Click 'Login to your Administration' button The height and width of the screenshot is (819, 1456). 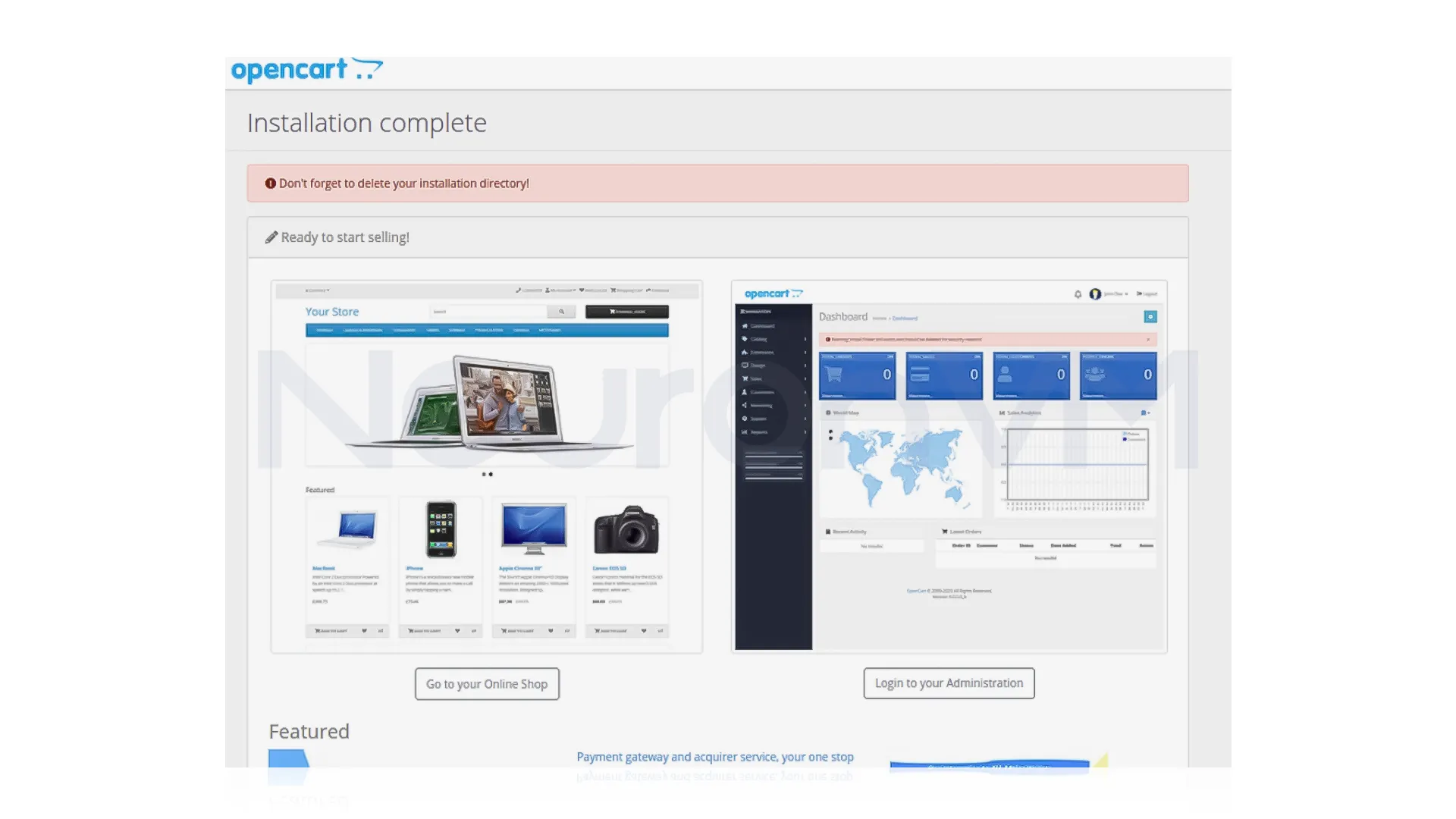pyautogui.click(x=949, y=683)
